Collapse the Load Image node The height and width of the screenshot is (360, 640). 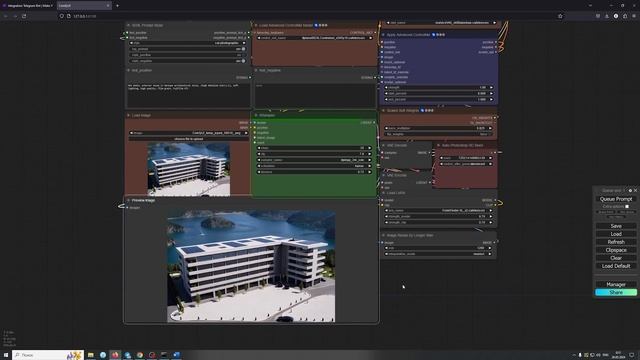click(x=128, y=116)
